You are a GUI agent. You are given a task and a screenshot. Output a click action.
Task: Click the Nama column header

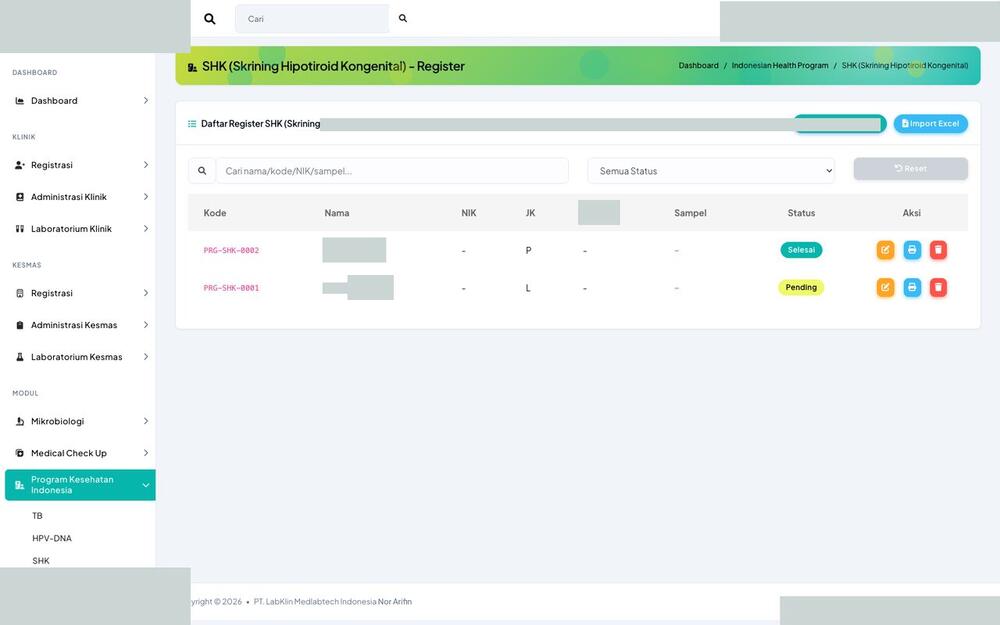tap(337, 213)
